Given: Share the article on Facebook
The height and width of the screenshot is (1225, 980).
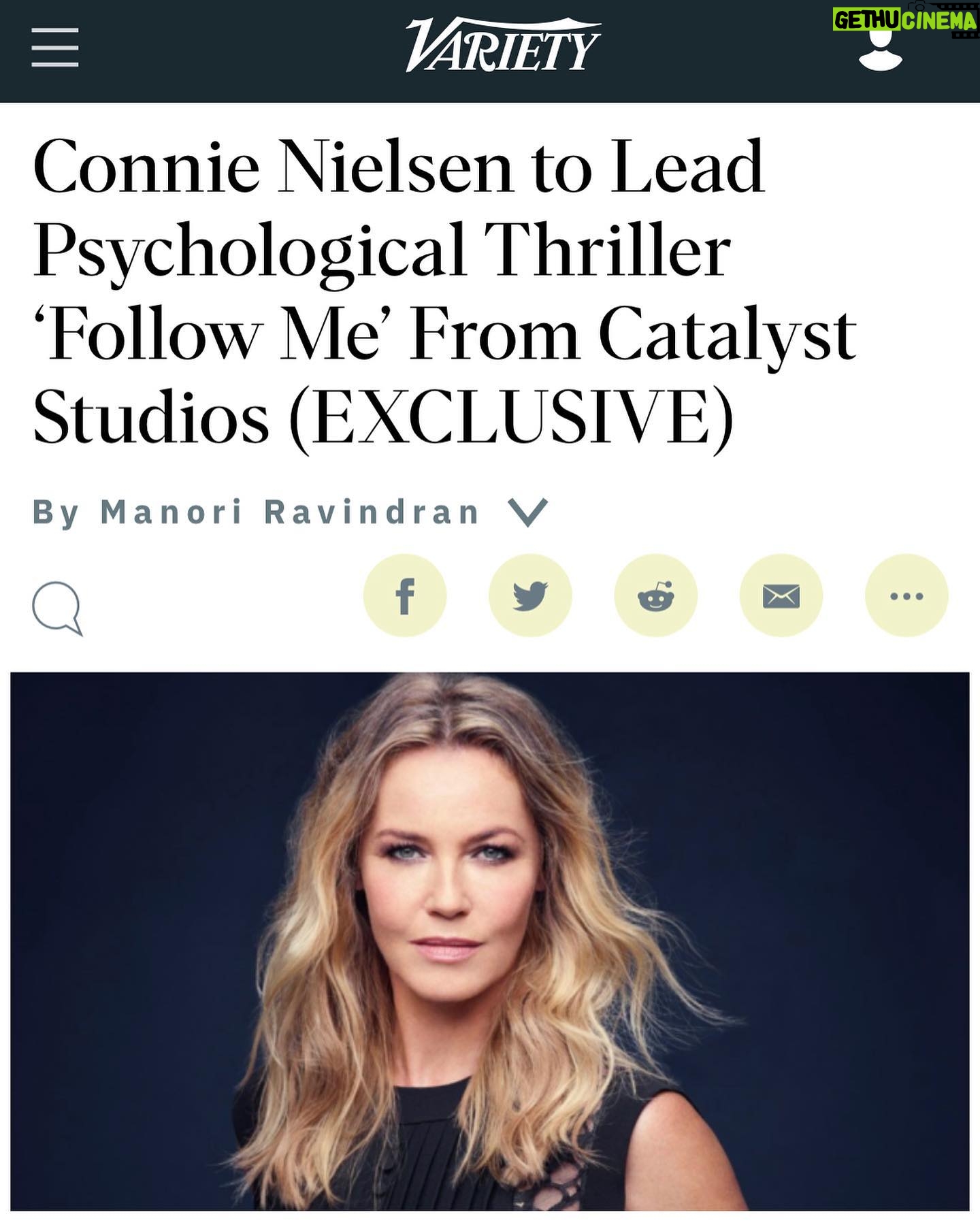Looking at the screenshot, I should [405, 595].
